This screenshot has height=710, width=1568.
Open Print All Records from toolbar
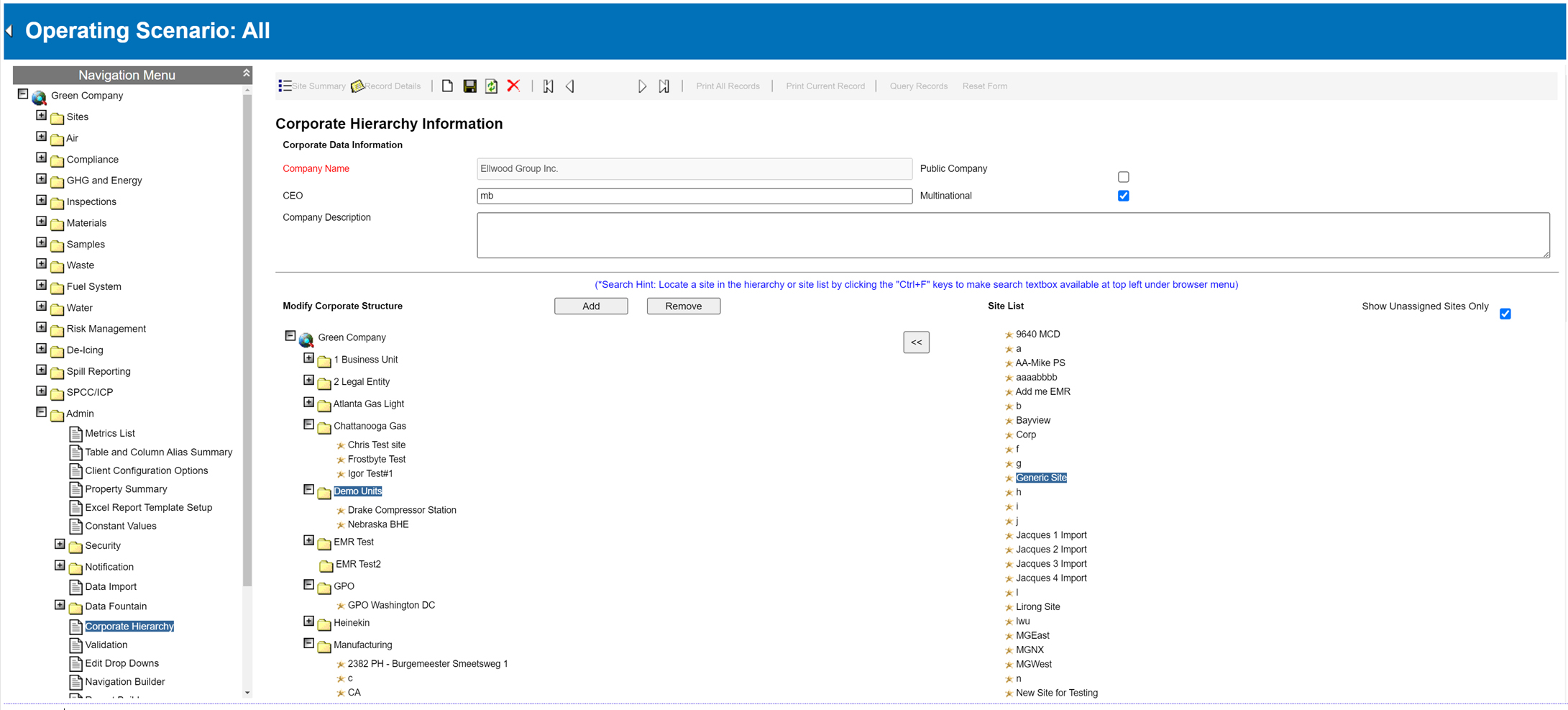click(727, 86)
